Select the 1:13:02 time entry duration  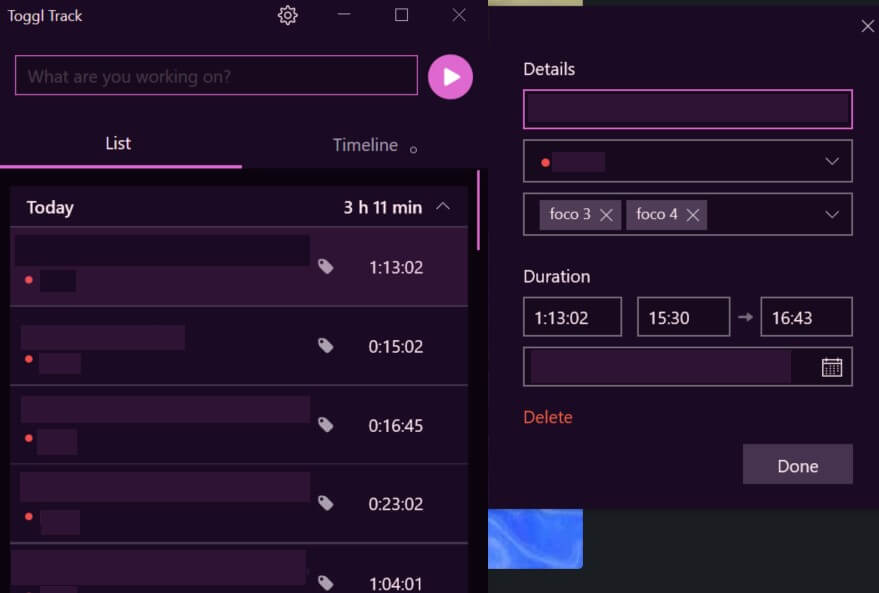point(396,267)
